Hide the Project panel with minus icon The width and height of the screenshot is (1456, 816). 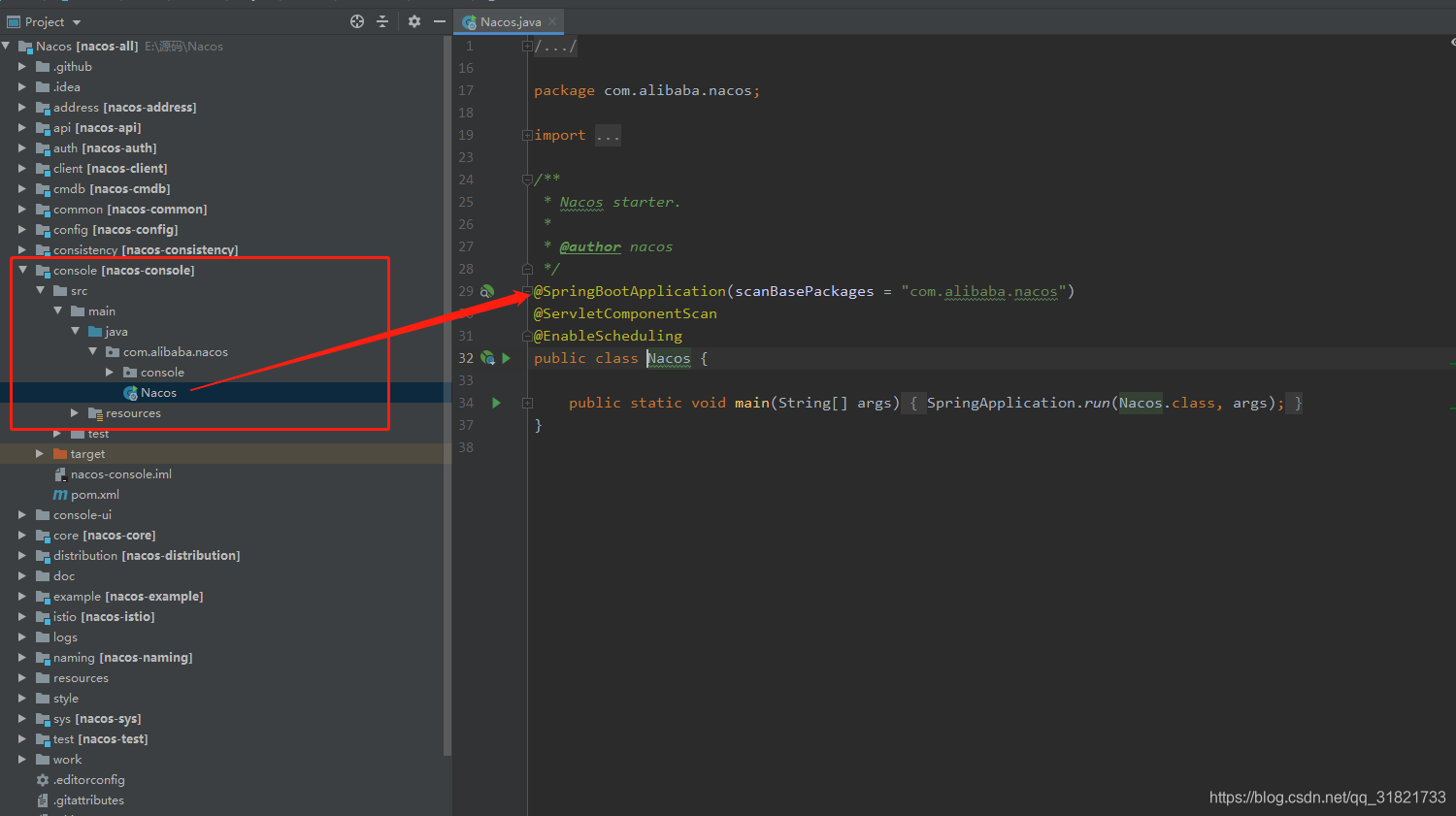tap(439, 21)
